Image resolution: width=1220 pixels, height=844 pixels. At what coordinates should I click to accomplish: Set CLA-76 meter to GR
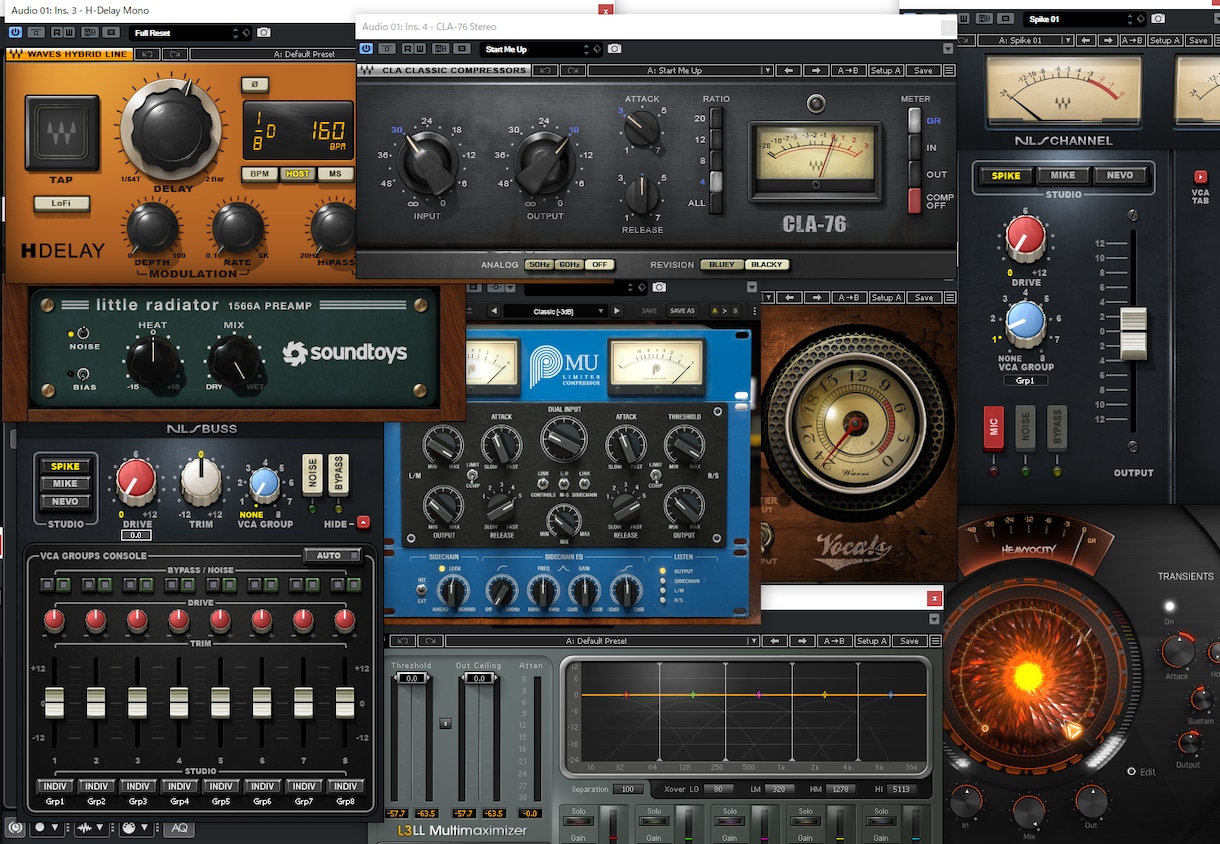point(914,120)
